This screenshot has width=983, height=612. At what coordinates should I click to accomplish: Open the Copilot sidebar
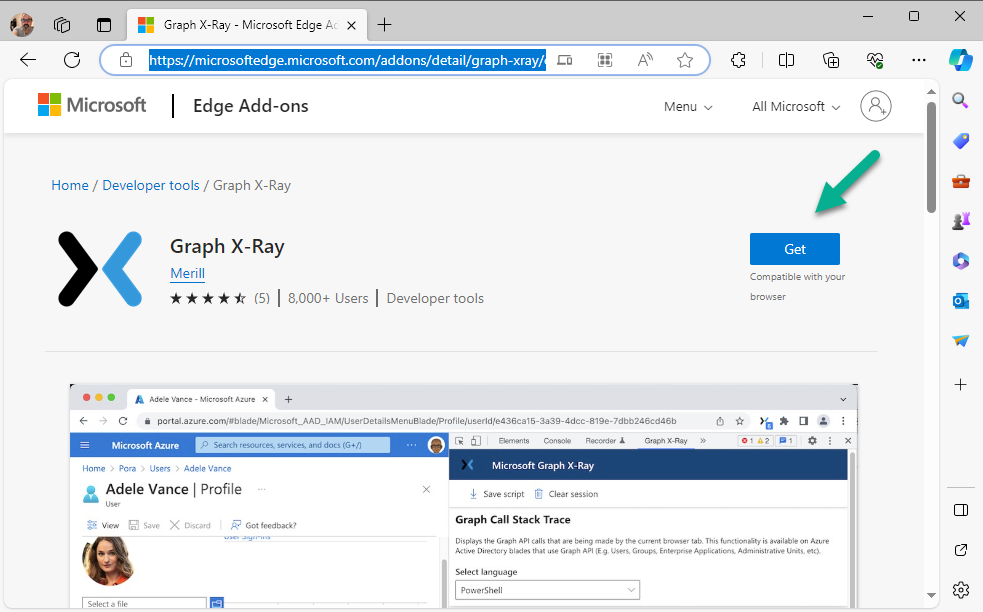960,60
